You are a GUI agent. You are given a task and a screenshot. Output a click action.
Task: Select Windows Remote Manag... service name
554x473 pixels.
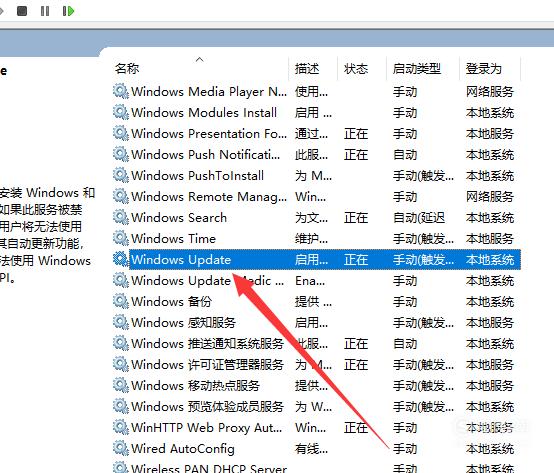click(x=209, y=197)
